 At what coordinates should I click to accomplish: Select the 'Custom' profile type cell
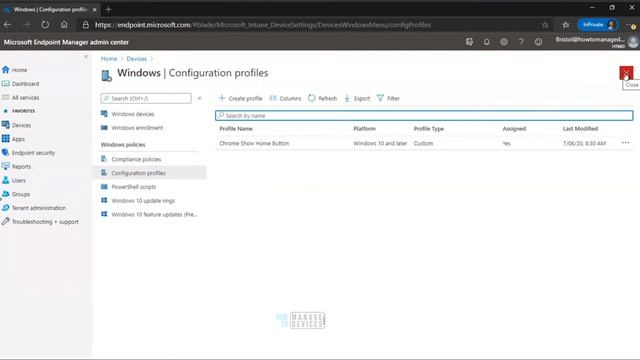tap(423, 143)
